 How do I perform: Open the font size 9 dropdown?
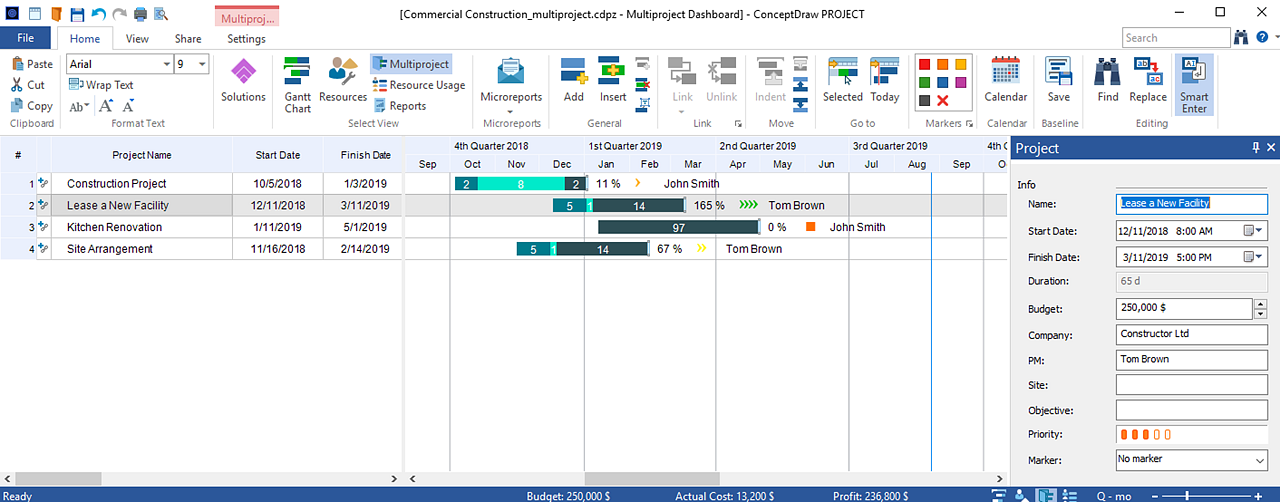203,64
